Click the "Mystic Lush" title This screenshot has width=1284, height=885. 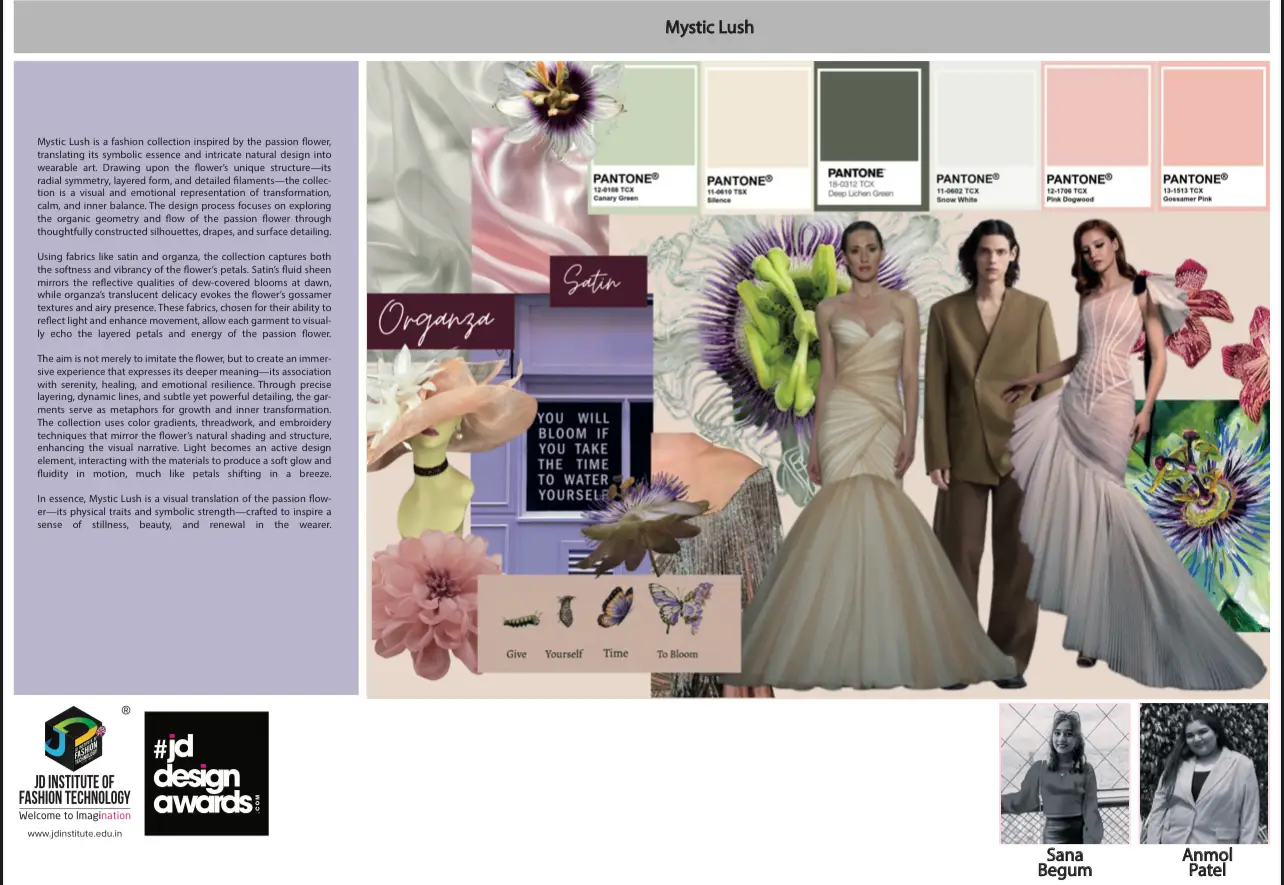pyautogui.click(x=709, y=27)
